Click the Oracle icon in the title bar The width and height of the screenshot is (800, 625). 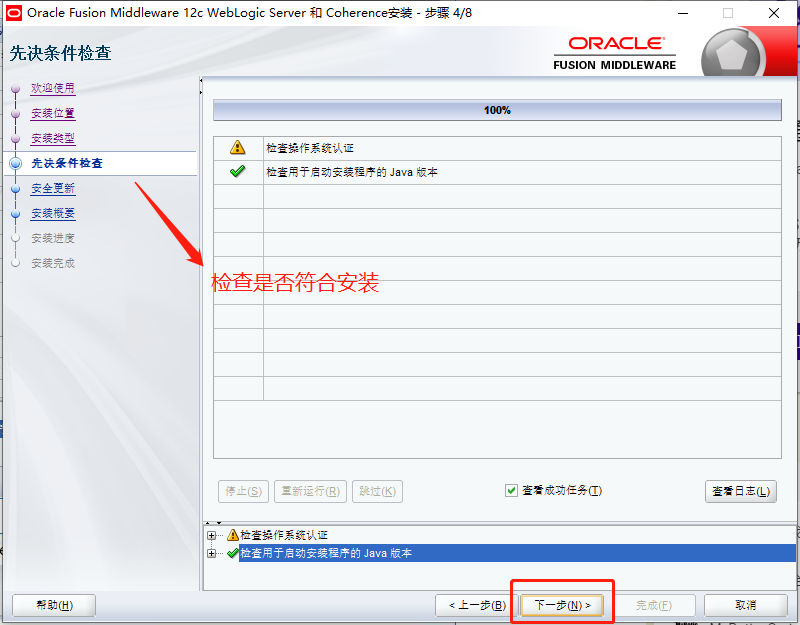[14, 13]
